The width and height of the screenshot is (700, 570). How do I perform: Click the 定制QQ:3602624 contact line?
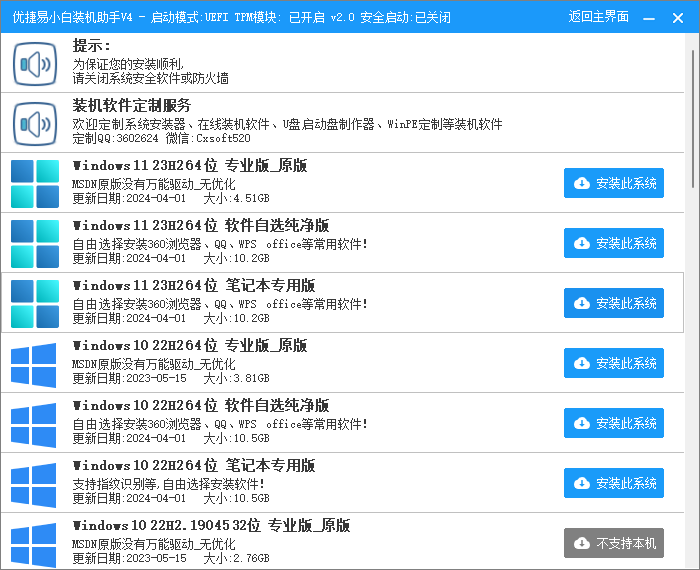coord(161,138)
